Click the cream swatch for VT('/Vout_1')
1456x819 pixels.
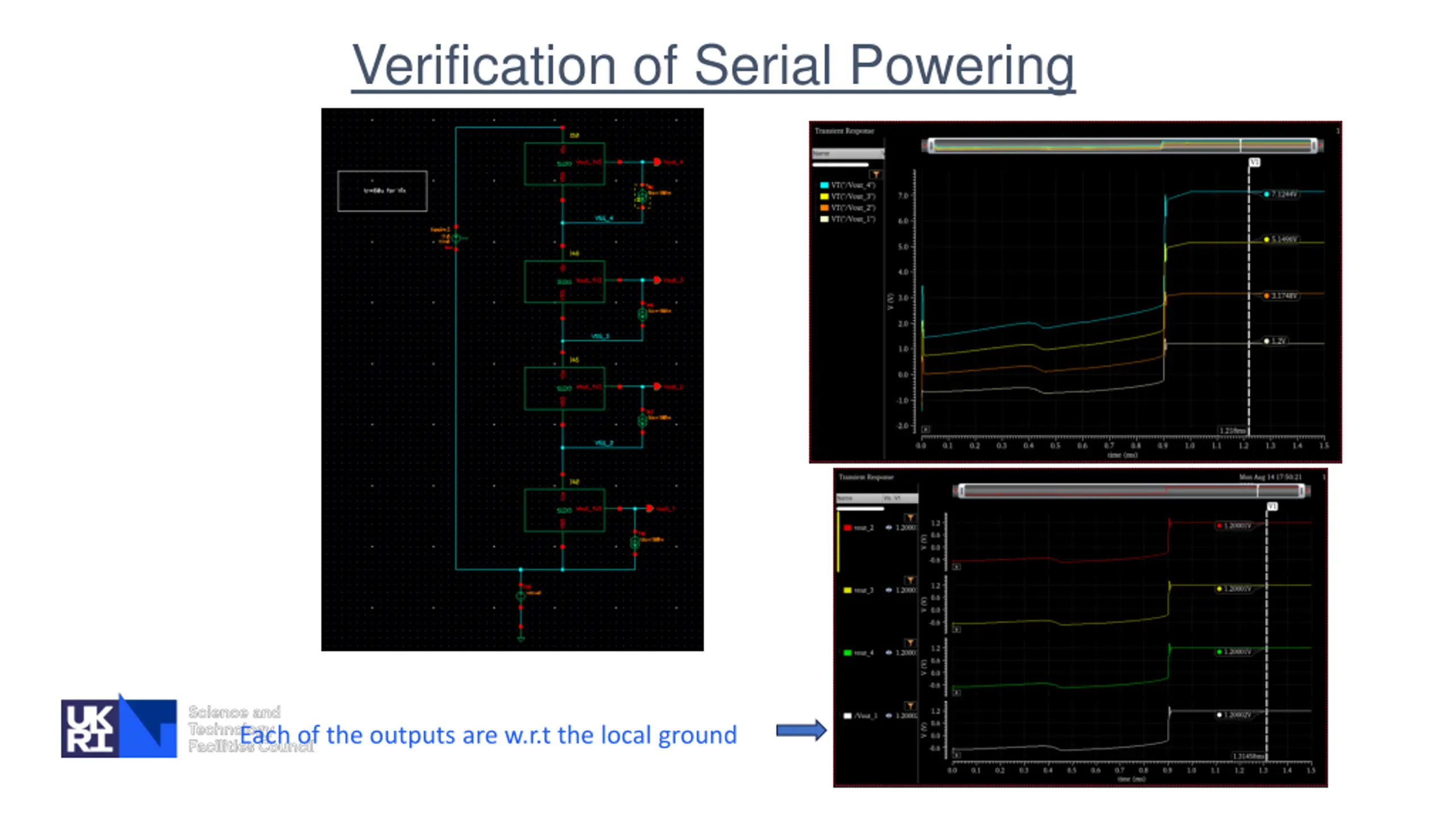[824, 219]
